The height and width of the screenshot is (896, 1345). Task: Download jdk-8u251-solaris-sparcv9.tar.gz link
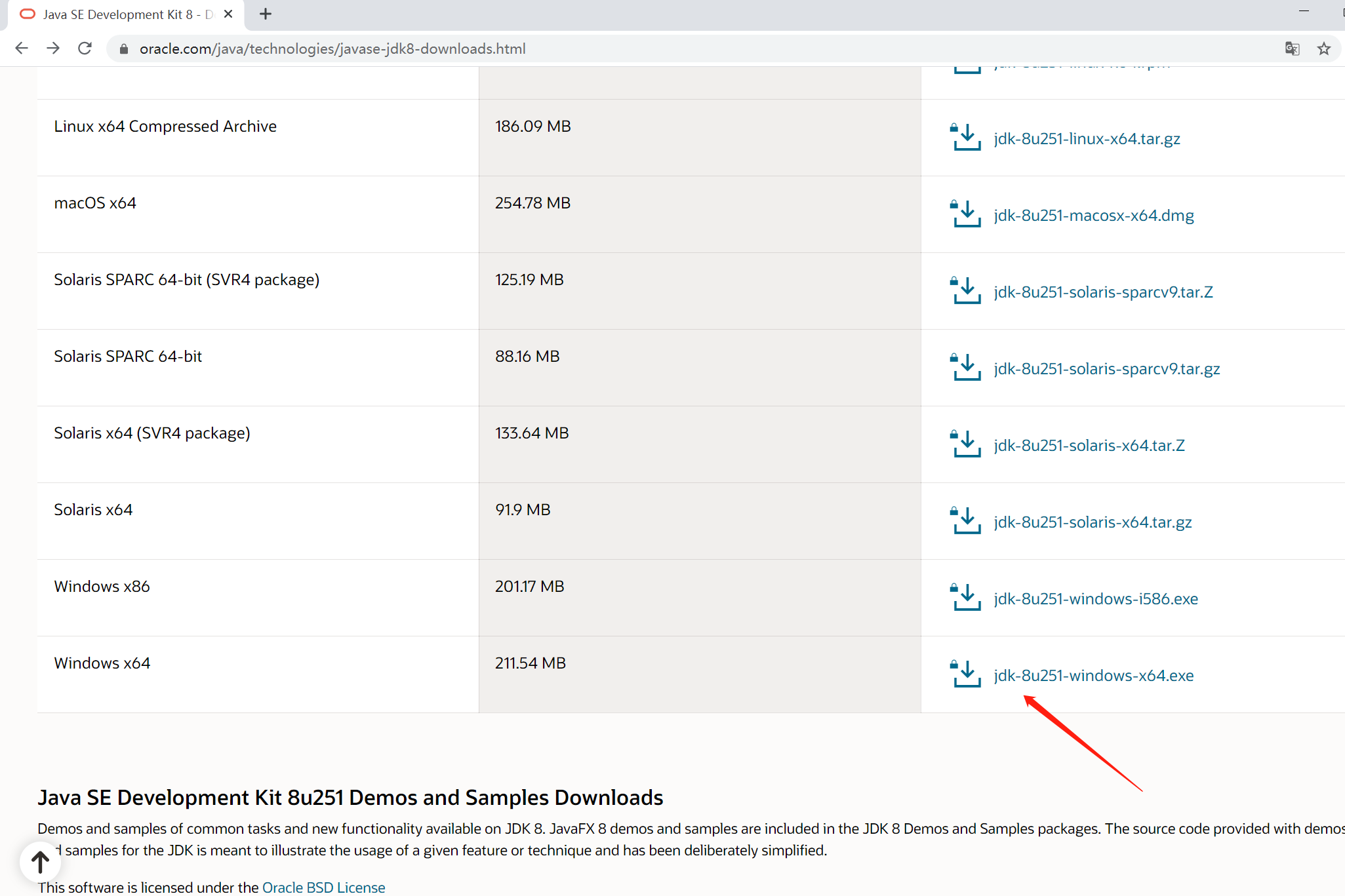click(1106, 368)
